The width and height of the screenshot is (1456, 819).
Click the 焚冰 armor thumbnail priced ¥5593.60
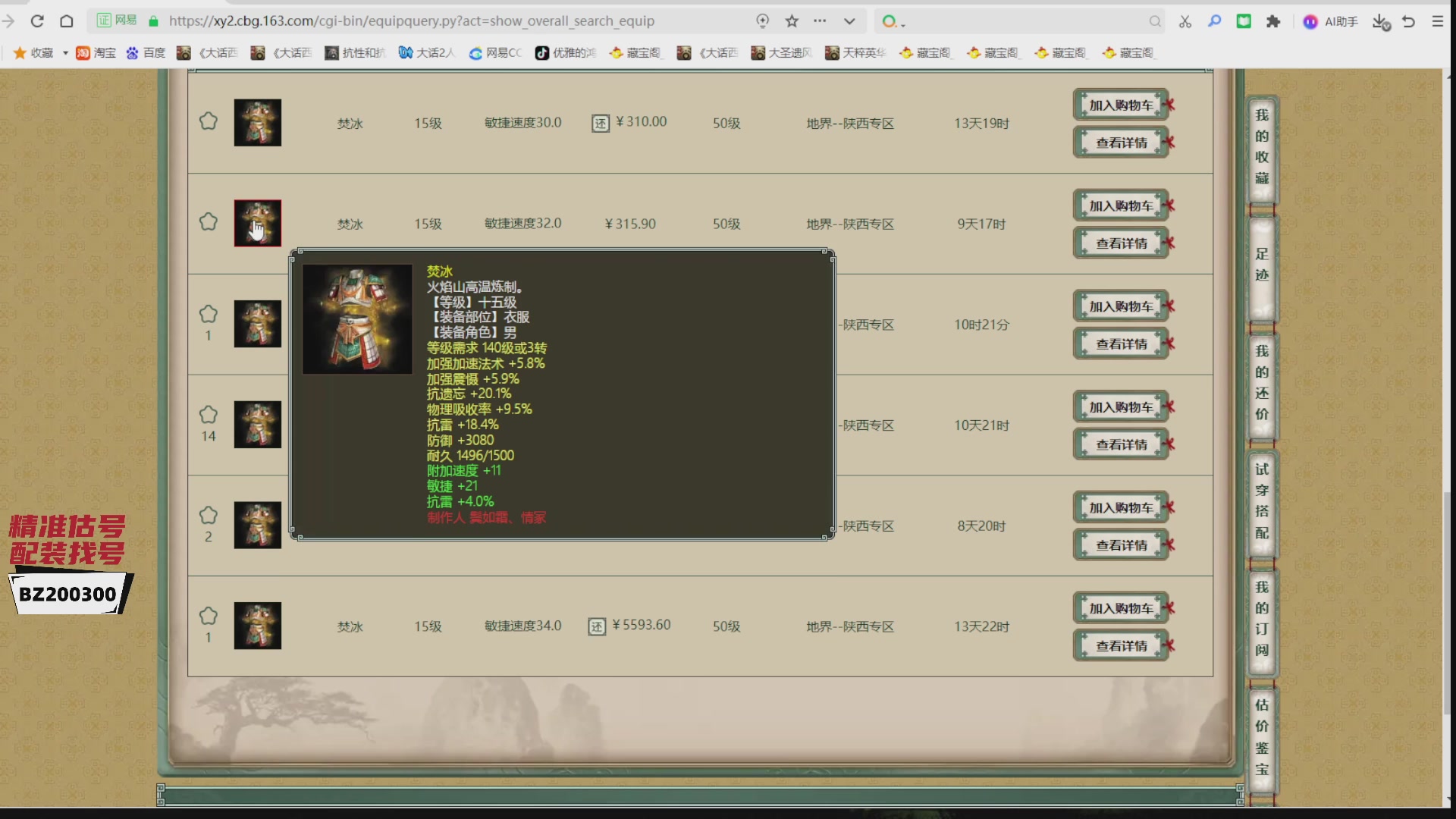click(258, 626)
